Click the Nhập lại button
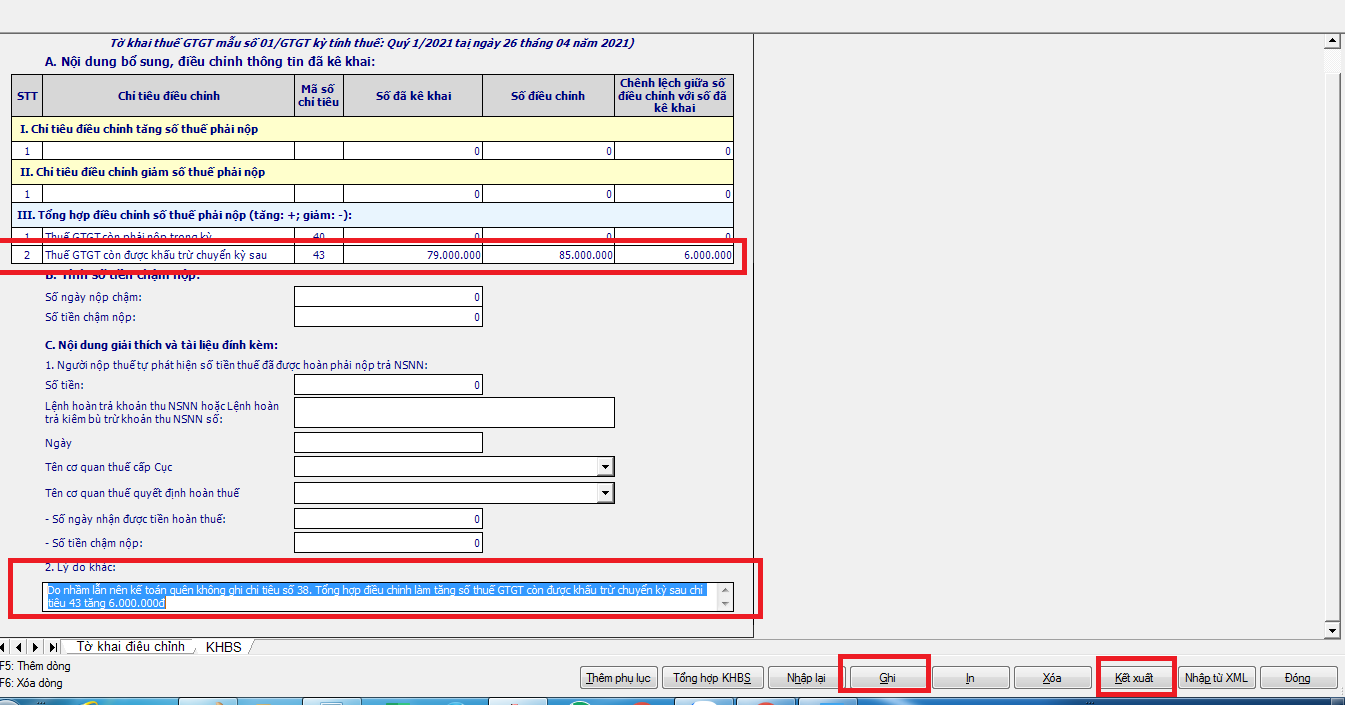Screen dimensions: 1345x705 tap(806, 678)
